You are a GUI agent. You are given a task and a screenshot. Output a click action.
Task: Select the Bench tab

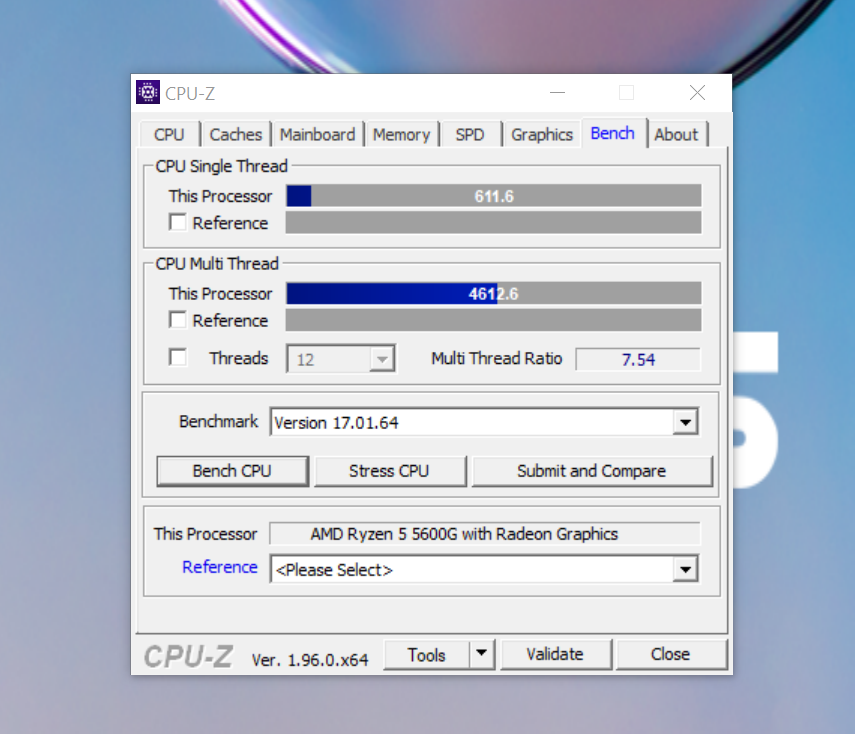pyautogui.click(x=613, y=133)
